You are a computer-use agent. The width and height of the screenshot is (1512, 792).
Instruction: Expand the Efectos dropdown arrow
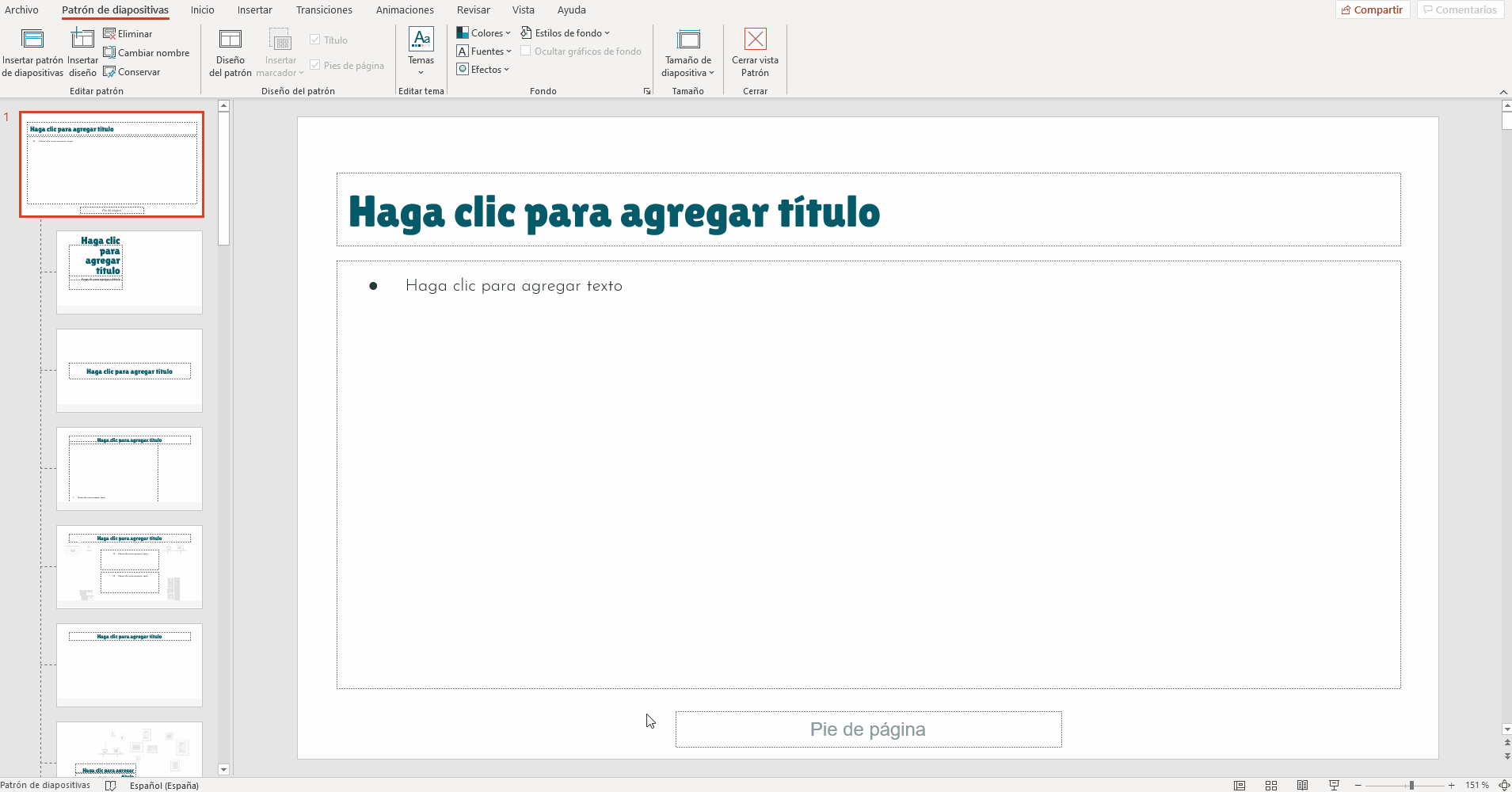[506, 70]
